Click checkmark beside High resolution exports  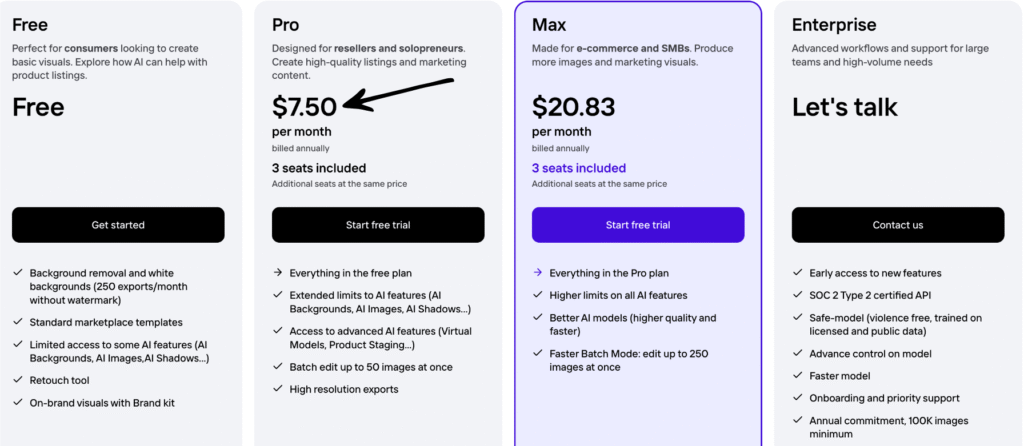[x=277, y=389]
